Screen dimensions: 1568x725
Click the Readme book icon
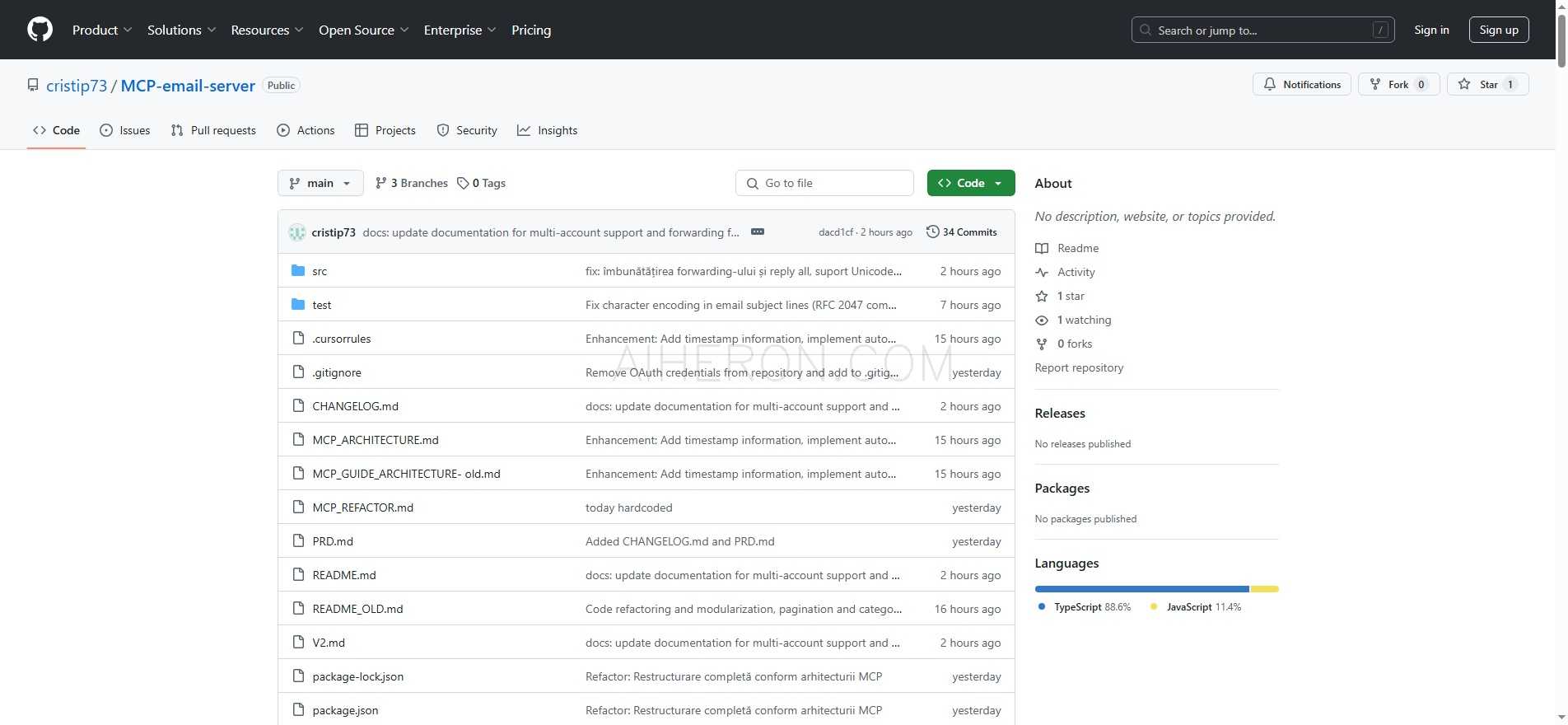point(1042,248)
